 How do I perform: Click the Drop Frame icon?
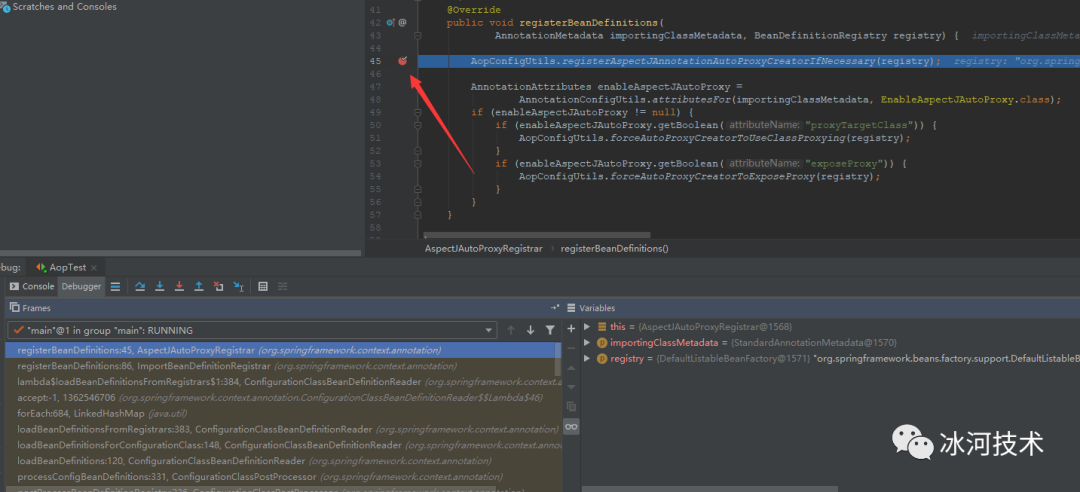tap(218, 287)
